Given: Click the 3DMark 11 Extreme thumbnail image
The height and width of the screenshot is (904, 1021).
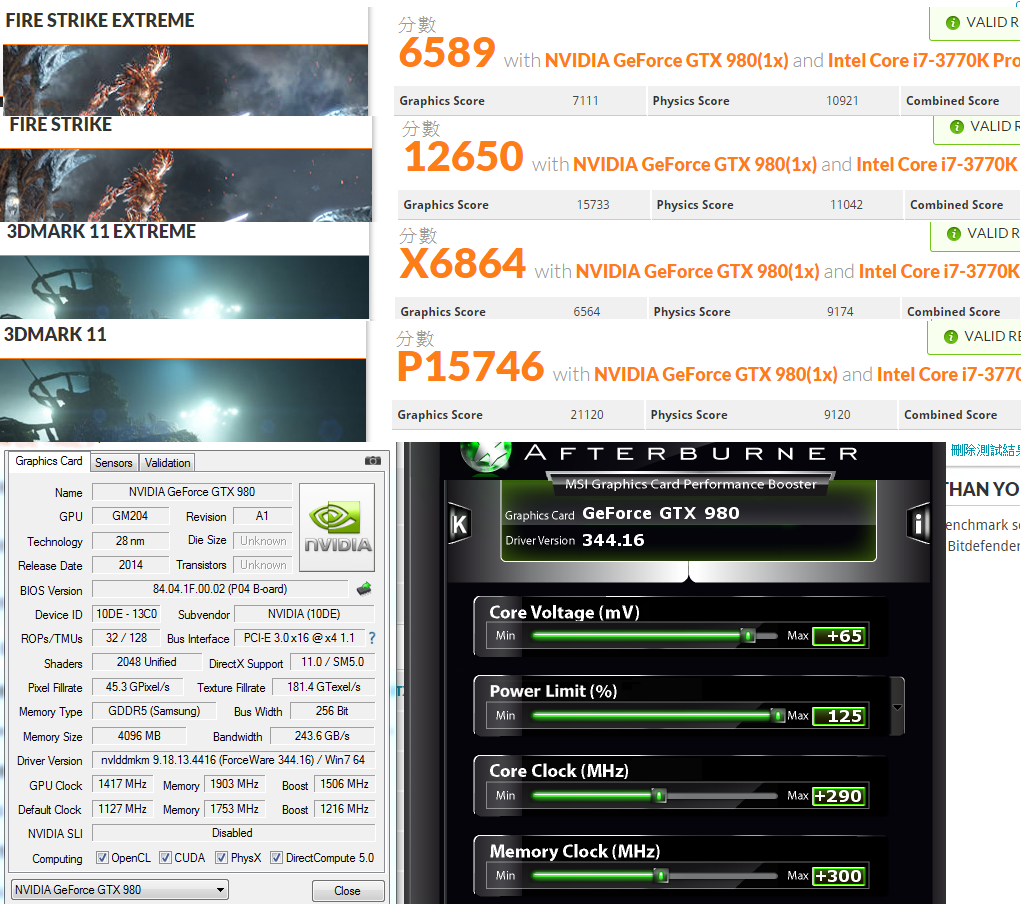Looking at the screenshot, I should [184, 287].
